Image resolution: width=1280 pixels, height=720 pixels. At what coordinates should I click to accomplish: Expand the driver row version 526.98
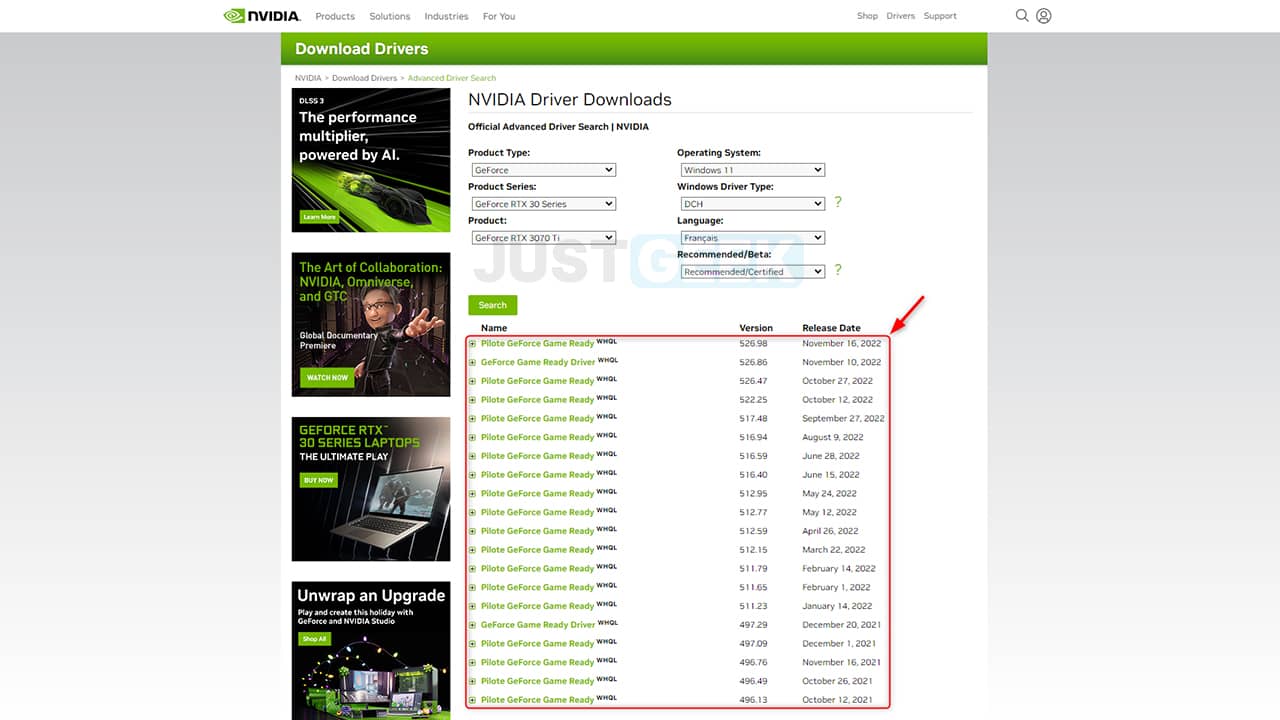473,344
